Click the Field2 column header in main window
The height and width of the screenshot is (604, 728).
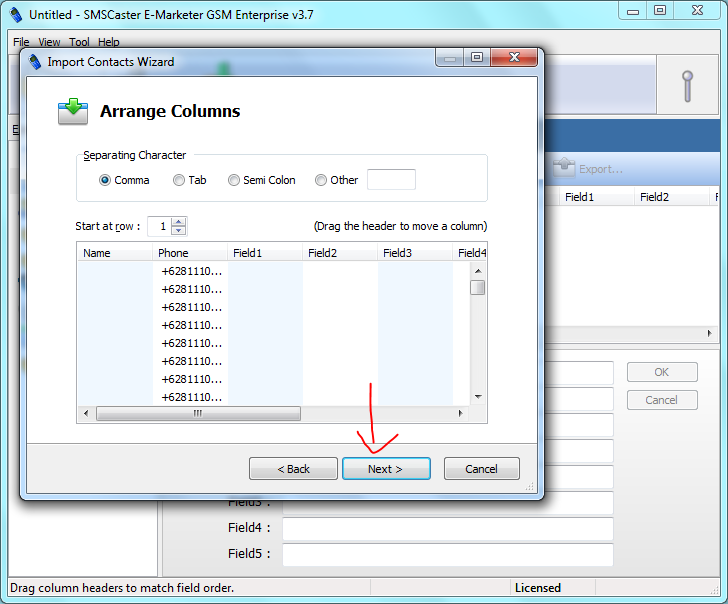coord(671,197)
